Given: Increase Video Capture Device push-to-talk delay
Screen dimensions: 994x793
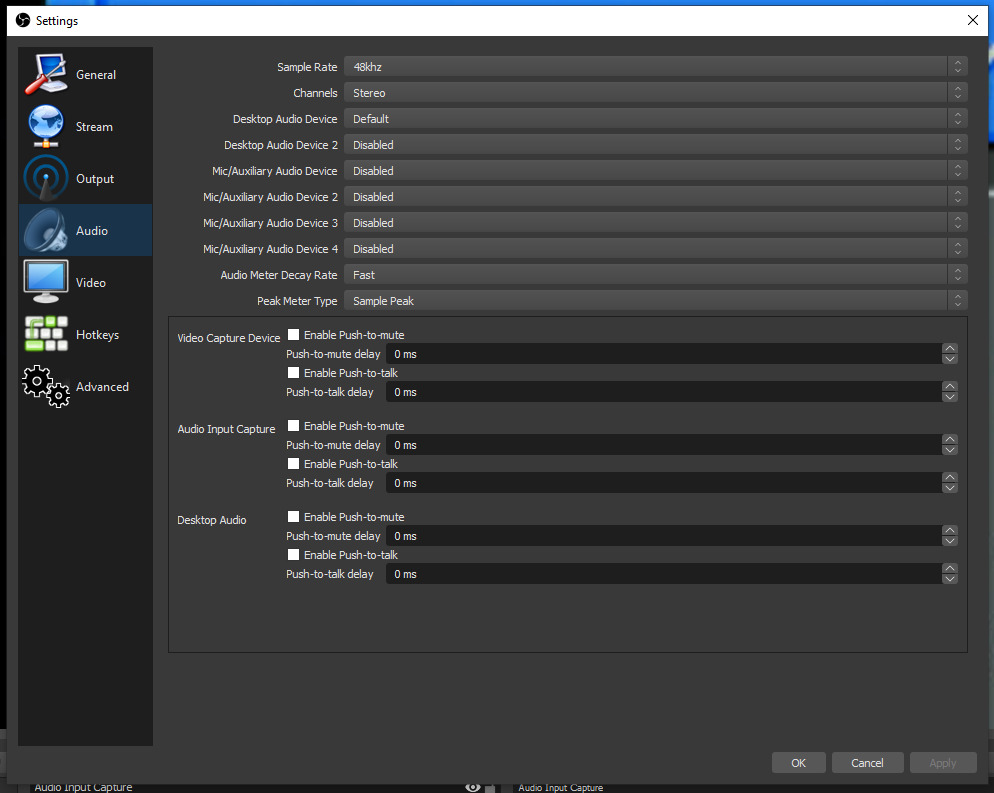Looking at the screenshot, I should [949, 387].
